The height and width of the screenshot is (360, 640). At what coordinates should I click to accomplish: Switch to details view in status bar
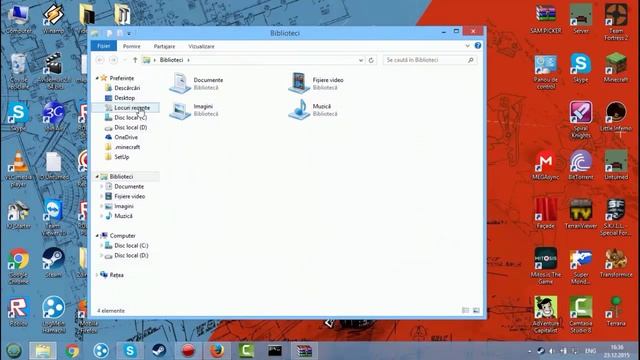tap(465, 311)
